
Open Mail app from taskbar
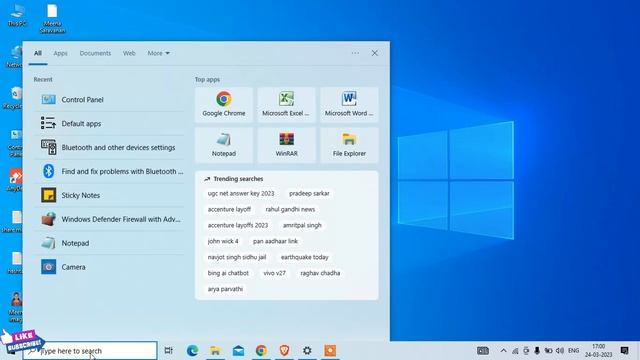click(x=238, y=350)
